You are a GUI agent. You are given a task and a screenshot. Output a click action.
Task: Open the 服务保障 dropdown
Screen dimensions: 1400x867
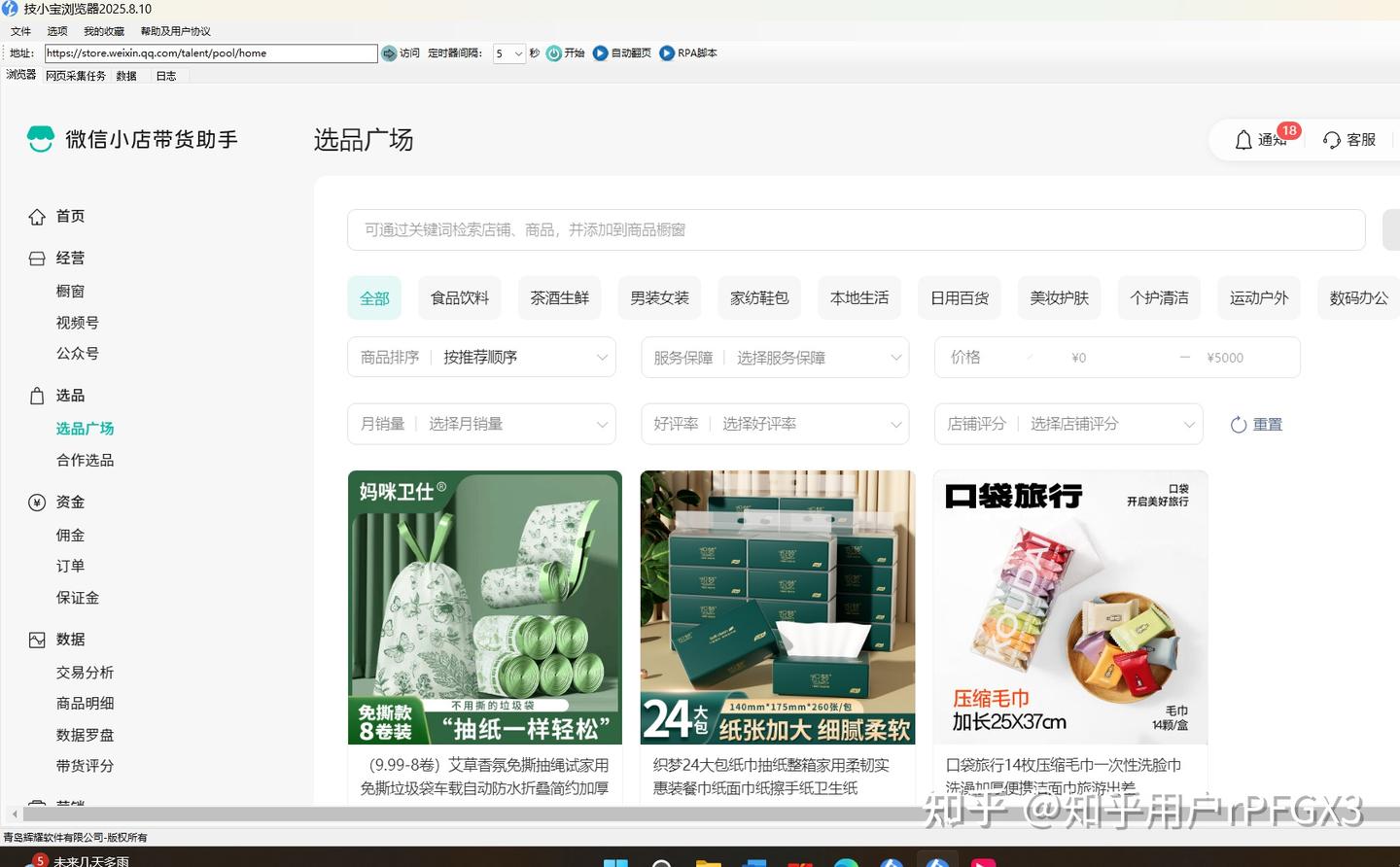tap(775, 358)
